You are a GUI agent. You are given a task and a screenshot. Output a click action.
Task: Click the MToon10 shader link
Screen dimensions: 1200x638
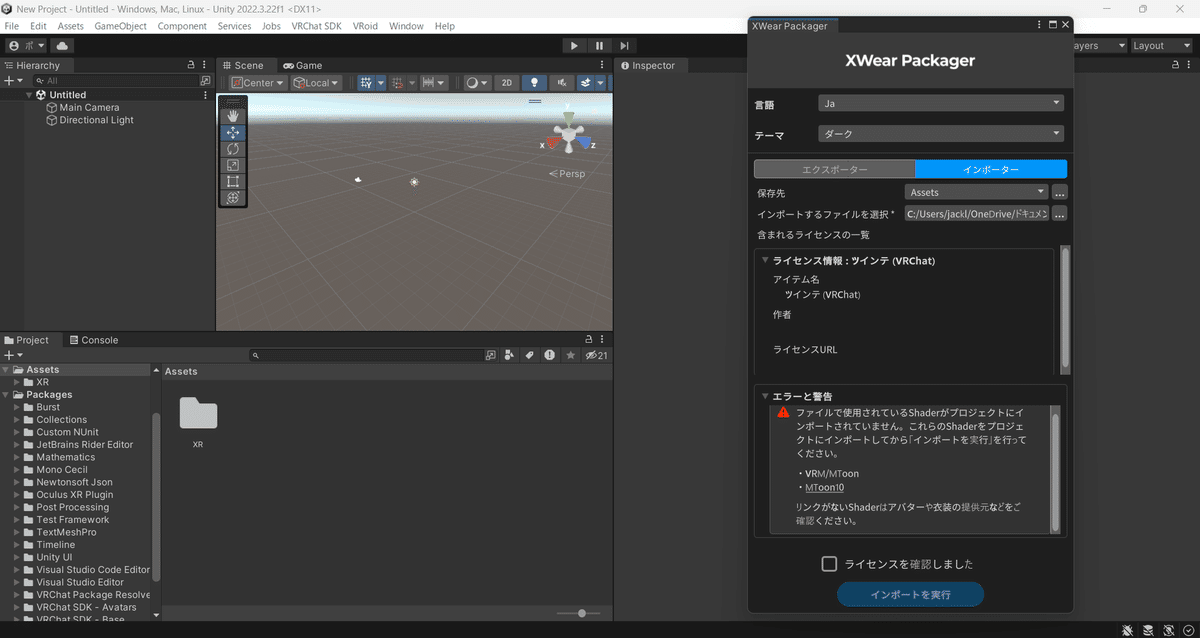[x=824, y=487]
